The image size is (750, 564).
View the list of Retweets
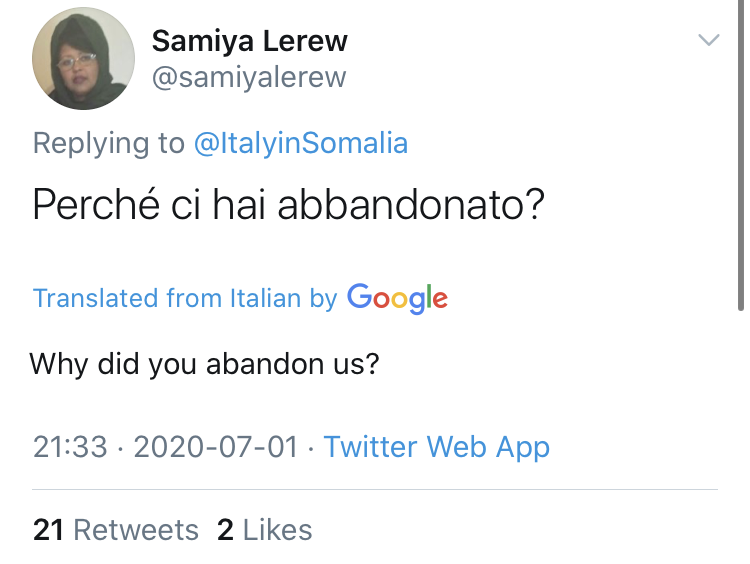[x=135, y=529]
